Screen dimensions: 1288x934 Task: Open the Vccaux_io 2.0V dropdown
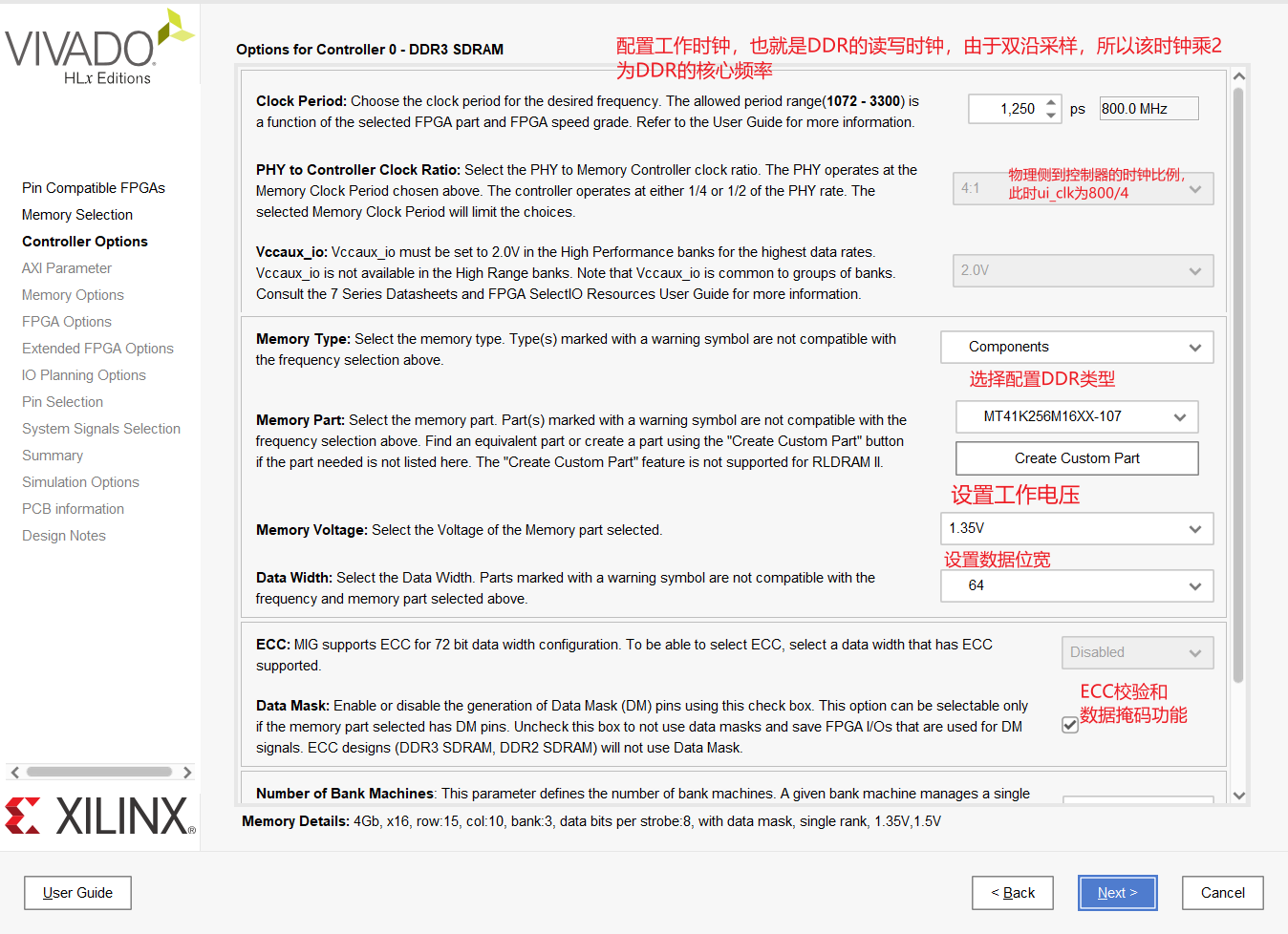point(1084,270)
